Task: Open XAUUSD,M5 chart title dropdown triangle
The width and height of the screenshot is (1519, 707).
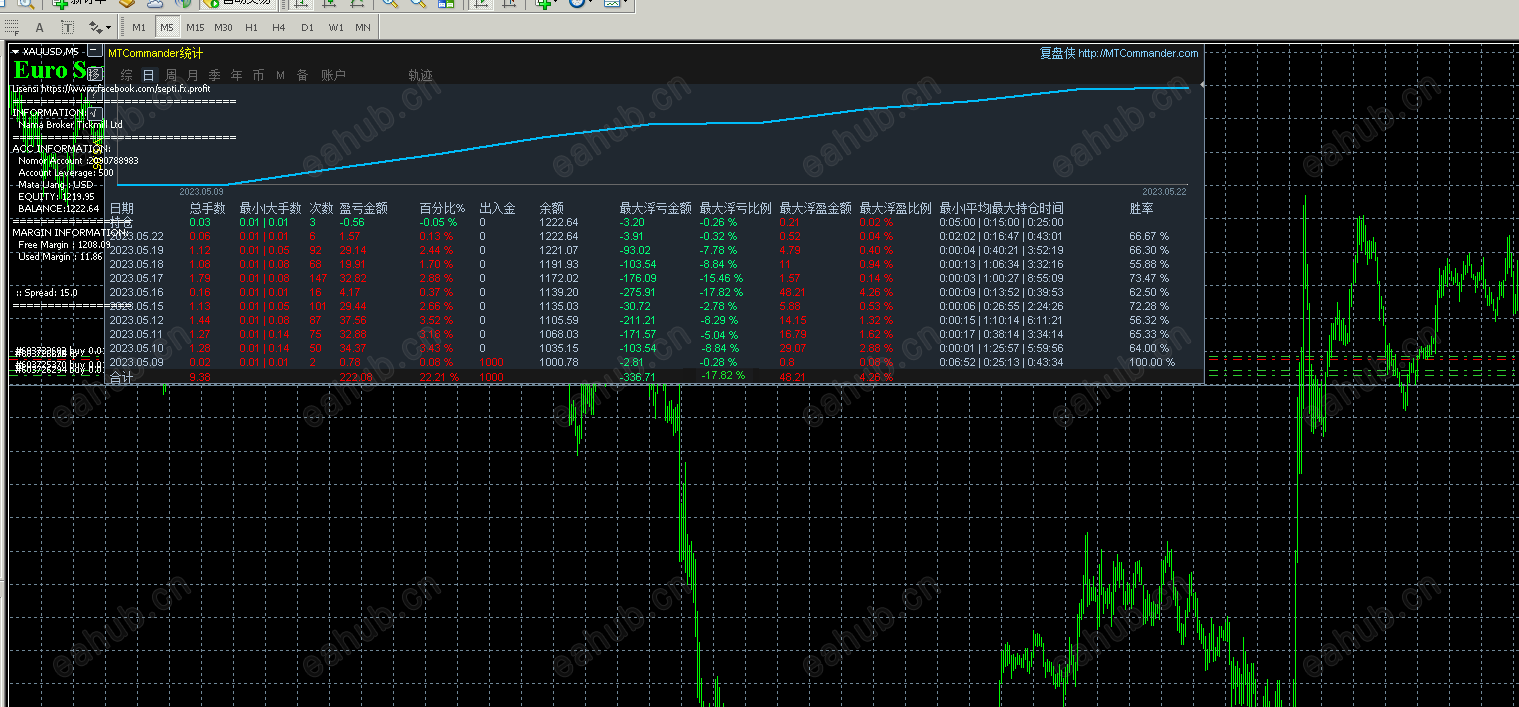Action: pyautogui.click(x=17, y=51)
